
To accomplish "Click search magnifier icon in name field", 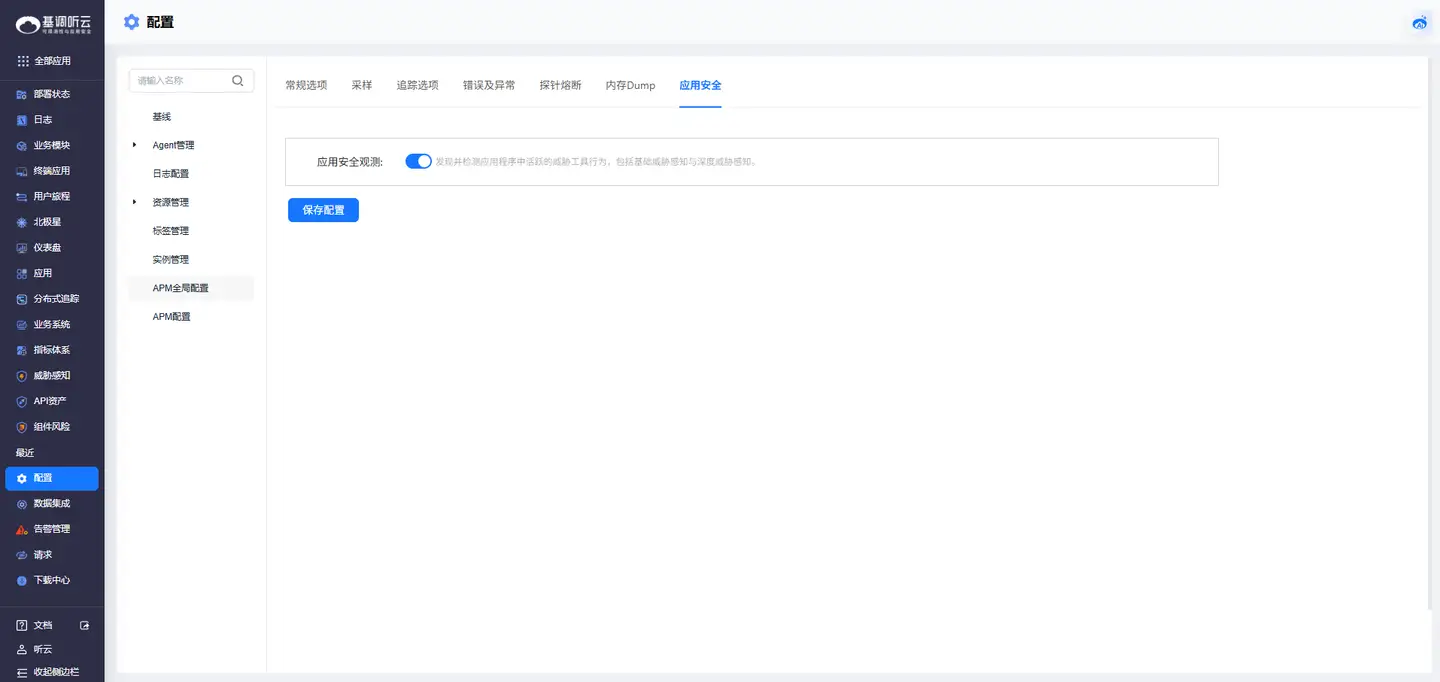I will click(238, 81).
